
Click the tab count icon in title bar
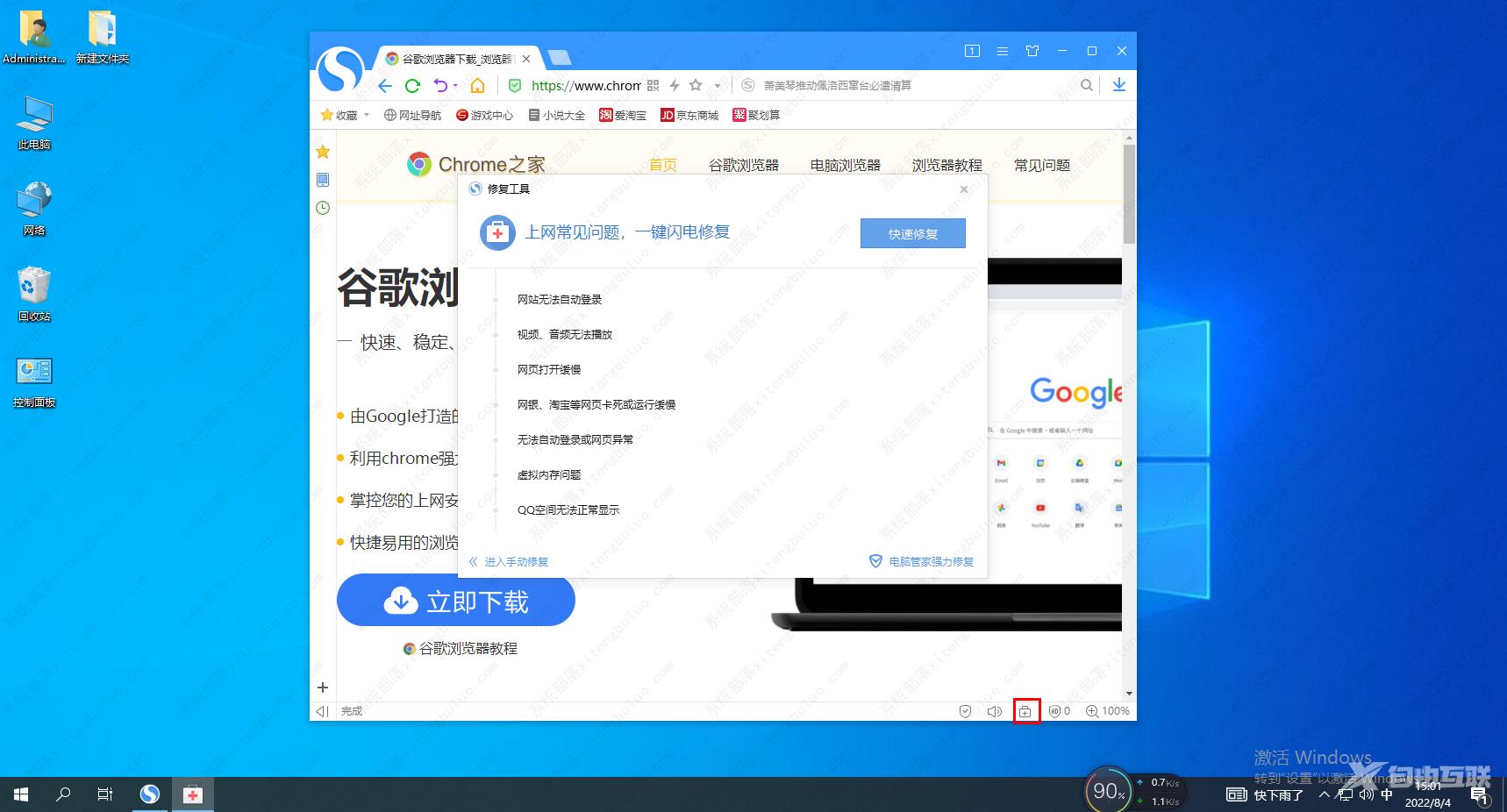click(x=972, y=51)
